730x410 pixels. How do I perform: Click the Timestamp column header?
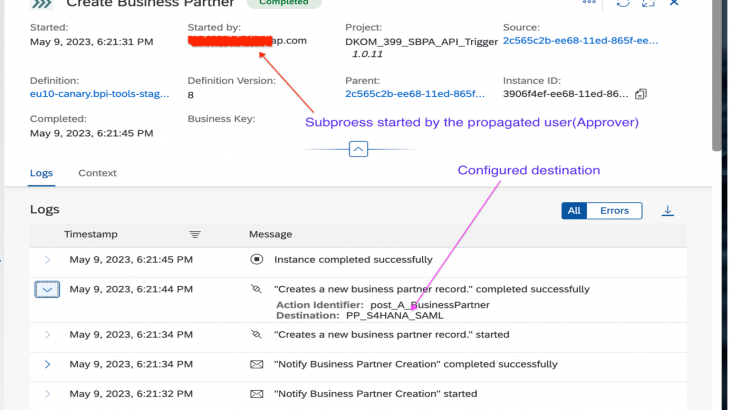click(x=91, y=234)
